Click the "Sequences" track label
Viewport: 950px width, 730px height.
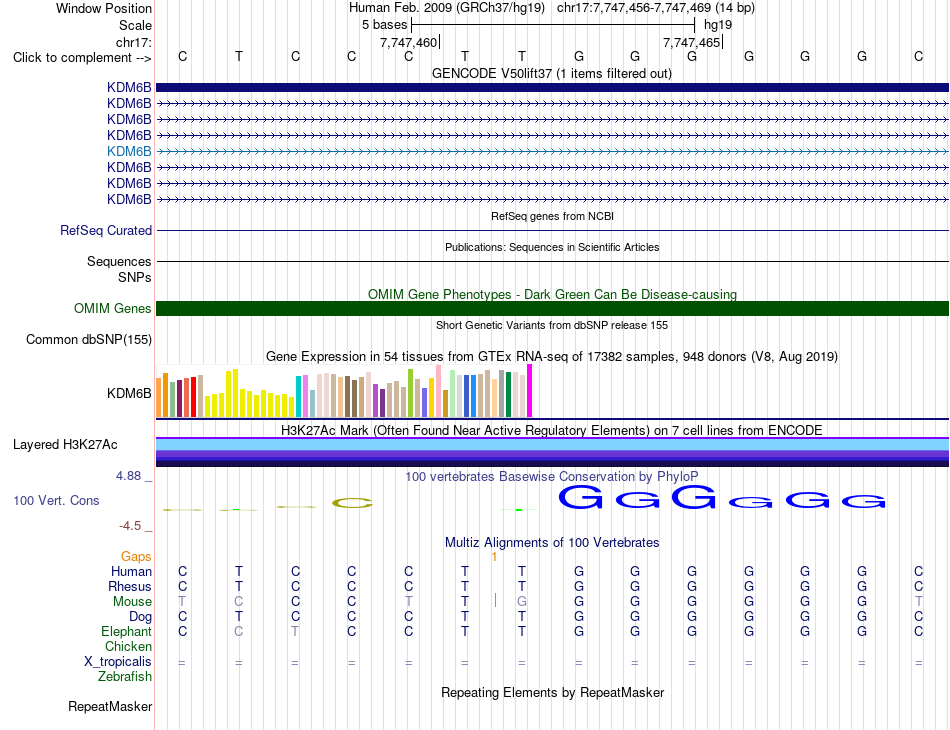pos(119,261)
